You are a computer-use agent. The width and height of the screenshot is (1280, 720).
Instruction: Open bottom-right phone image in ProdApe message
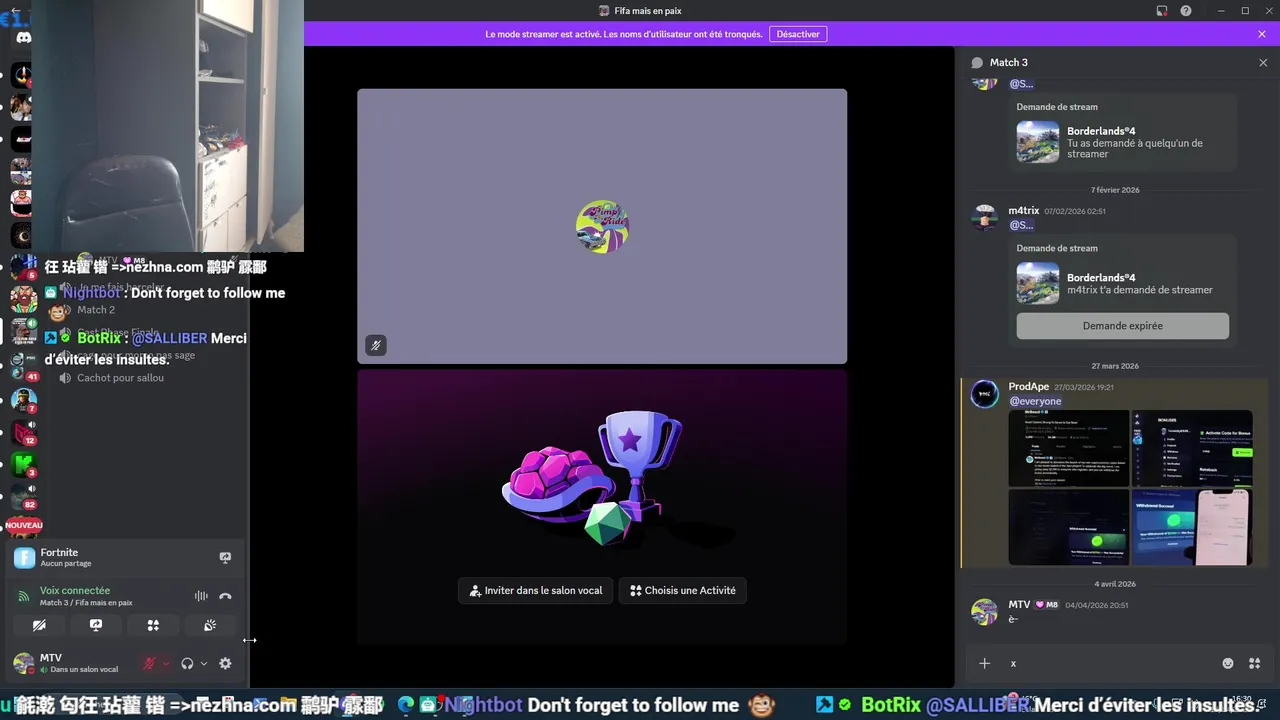point(1192,527)
